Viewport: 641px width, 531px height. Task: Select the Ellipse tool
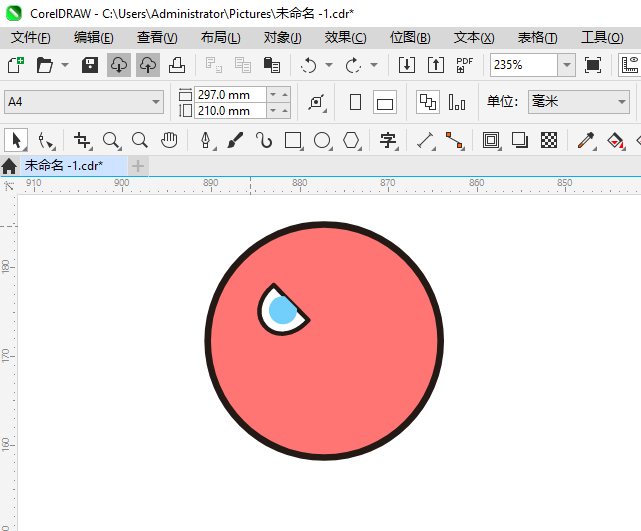click(x=322, y=140)
